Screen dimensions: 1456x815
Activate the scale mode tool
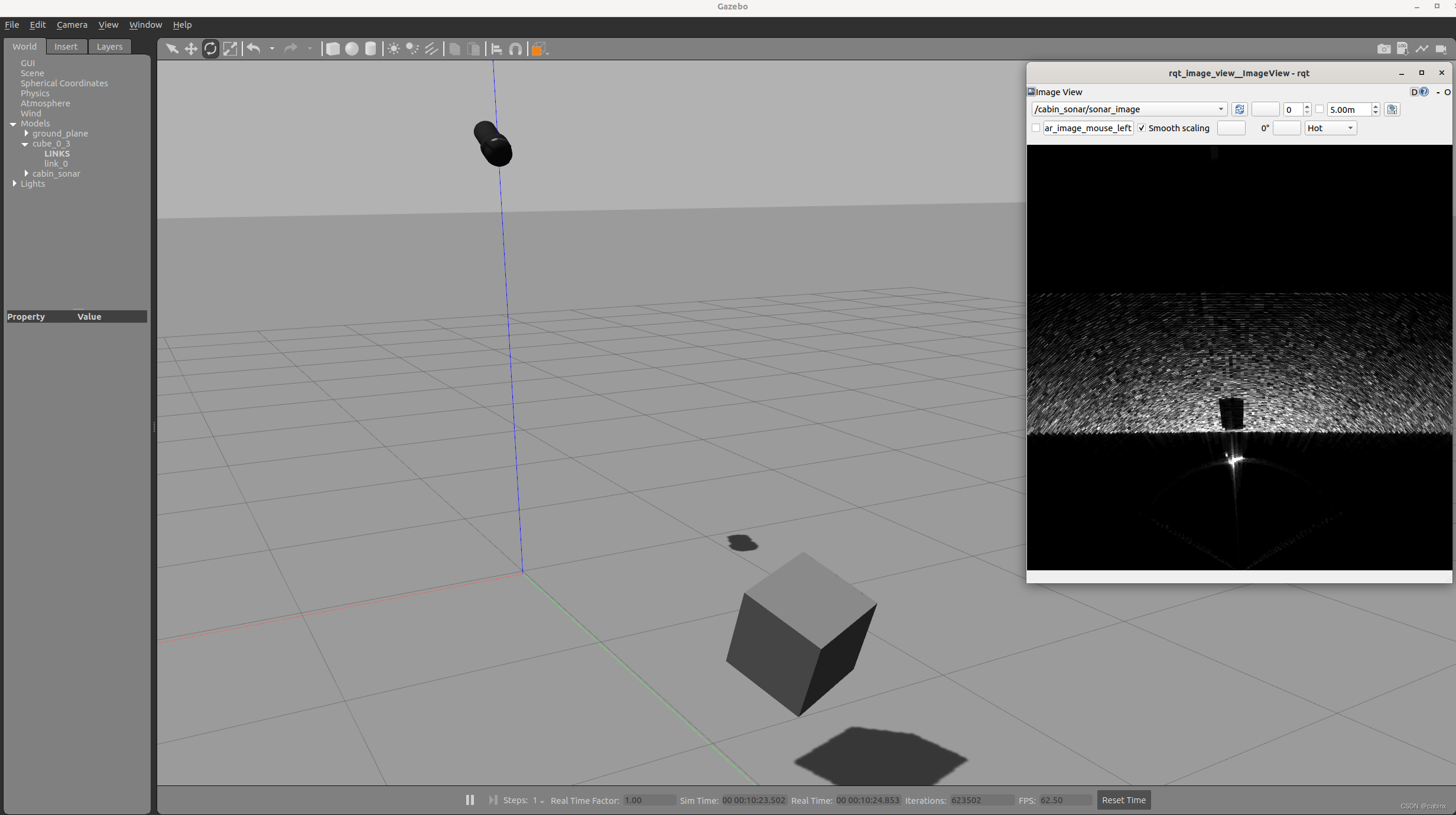[x=230, y=49]
